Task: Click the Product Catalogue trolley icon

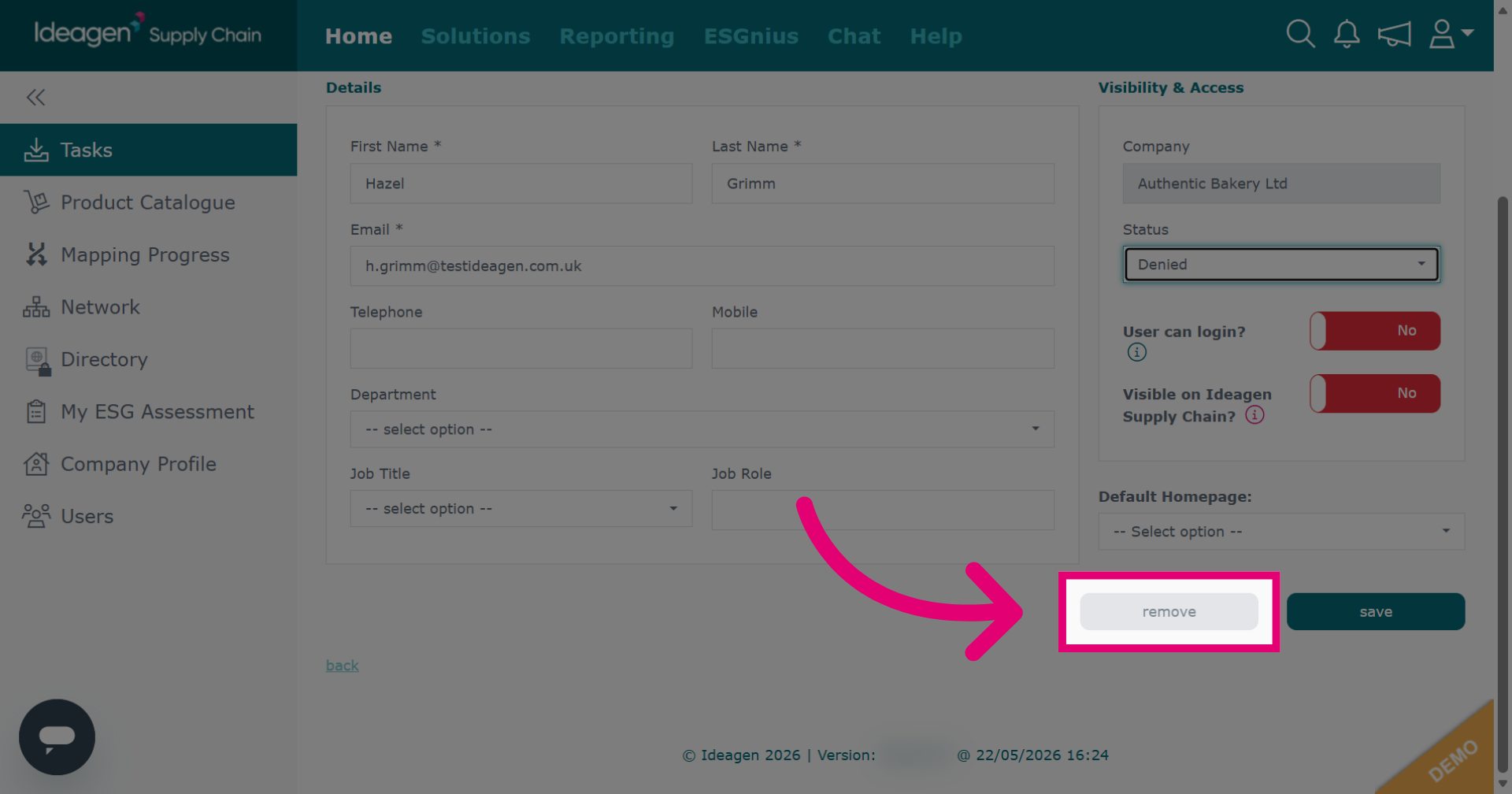Action: point(36,202)
